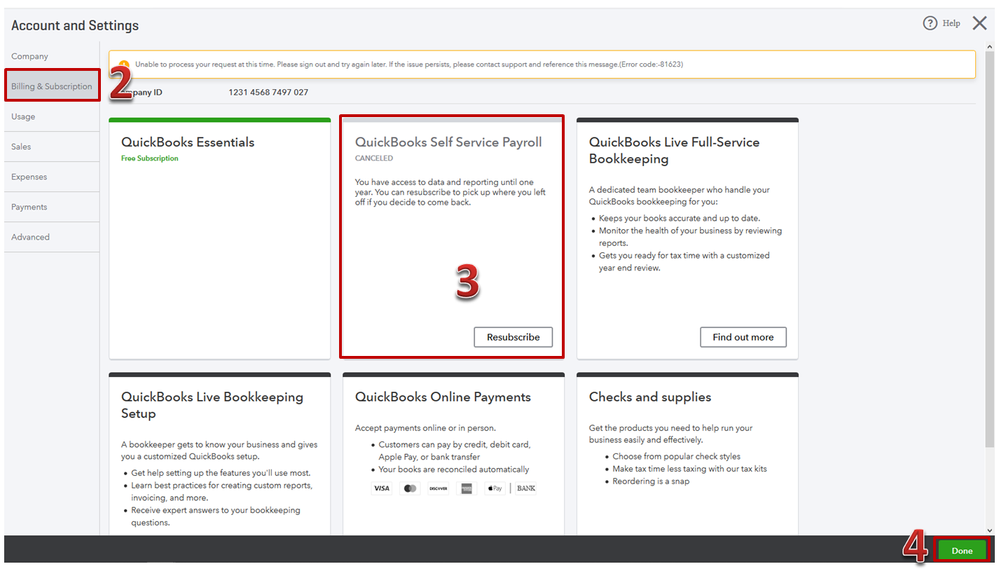Open the Advanced settings tab
The width and height of the screenshot is (999, 569).
click(x=30, y=237)
